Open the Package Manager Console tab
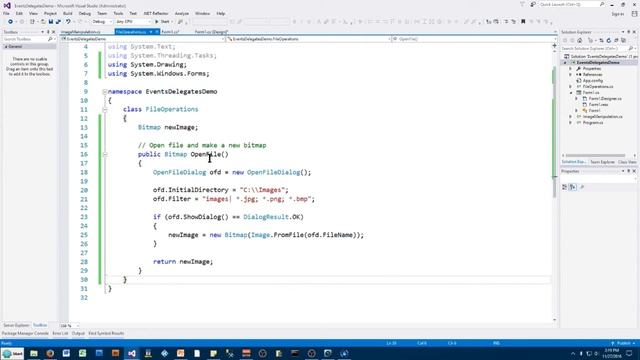 [x=25, y=333]
